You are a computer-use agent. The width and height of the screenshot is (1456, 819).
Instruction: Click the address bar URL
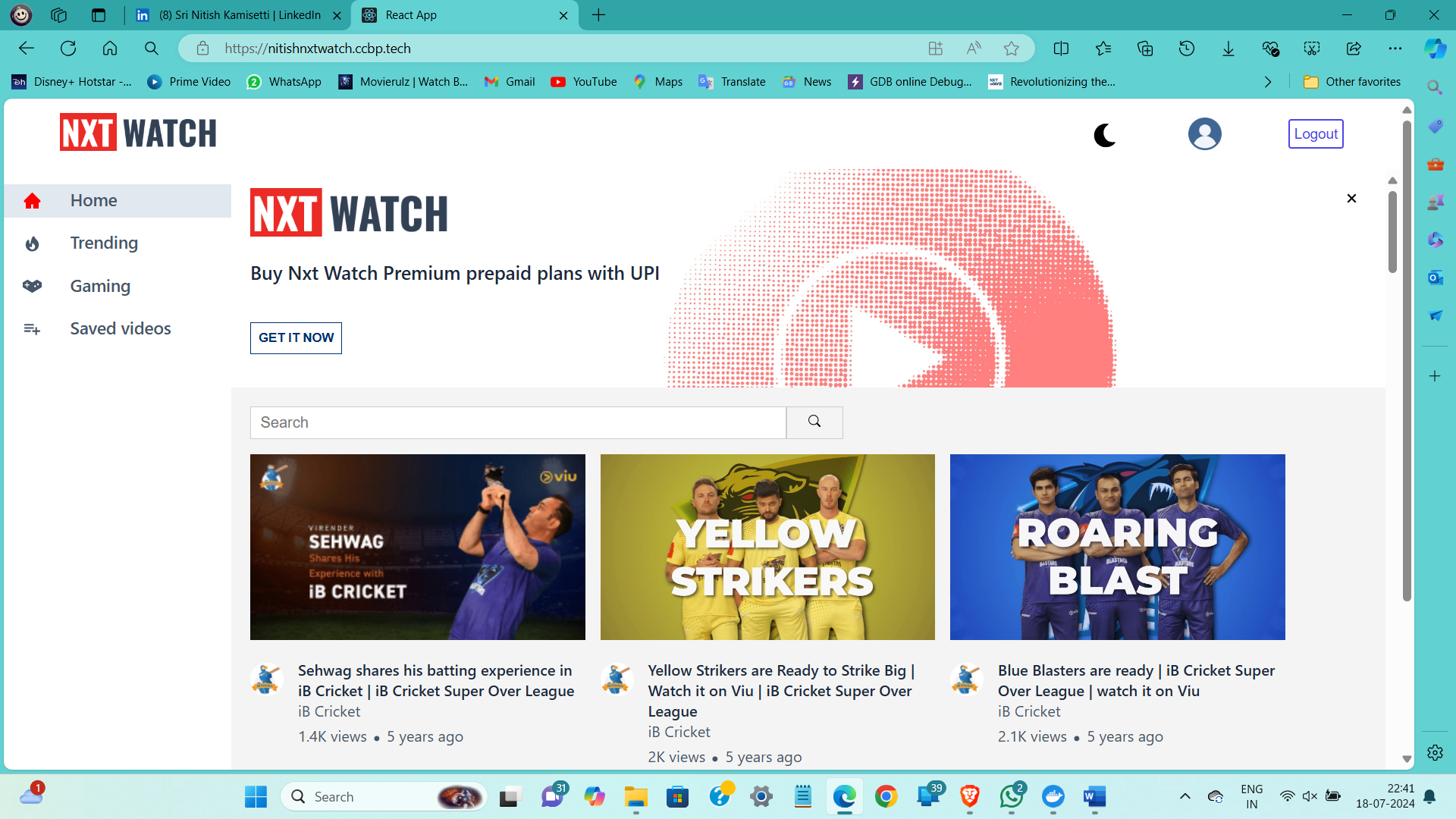pyautogui.click(x=318, y=49)
